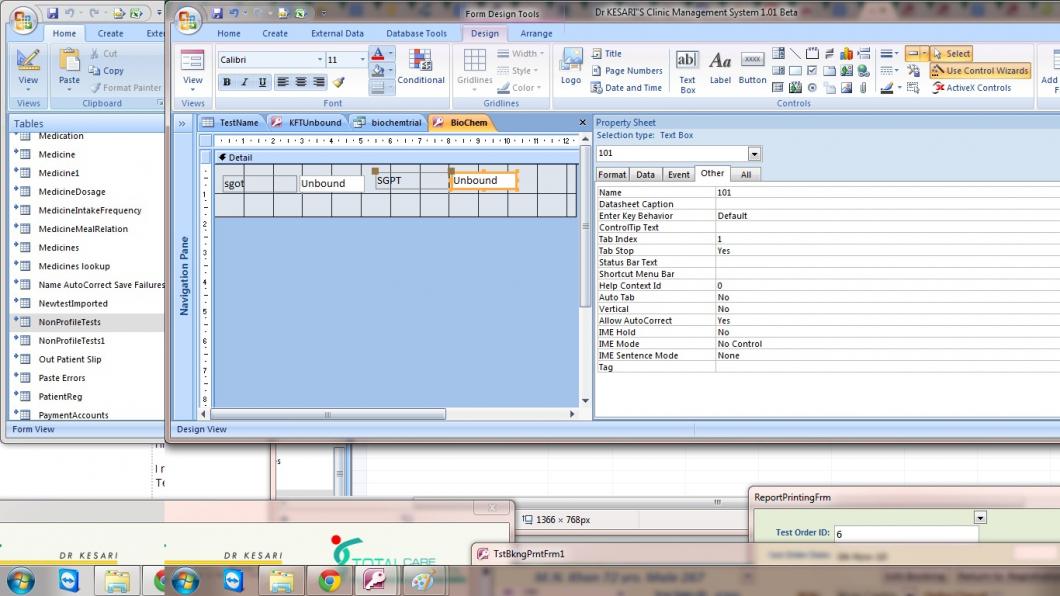This screenshot has width=1060, height=596.
Task: Click the Format Painter brush icon
Action: tap(338, 83)
